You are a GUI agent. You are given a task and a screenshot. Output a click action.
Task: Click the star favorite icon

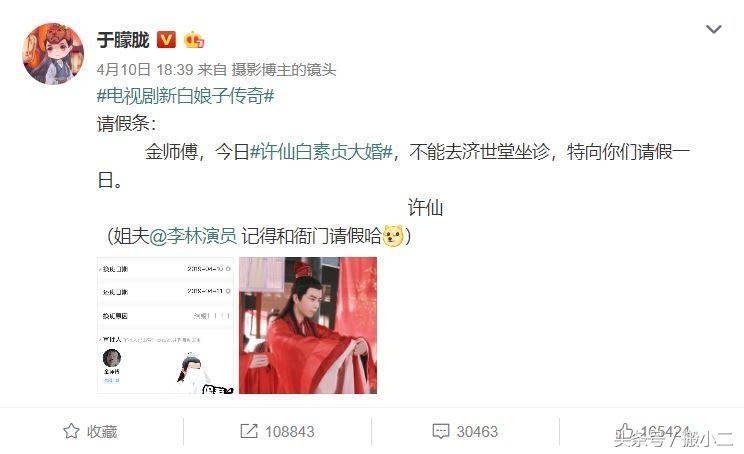pos(71,431)
